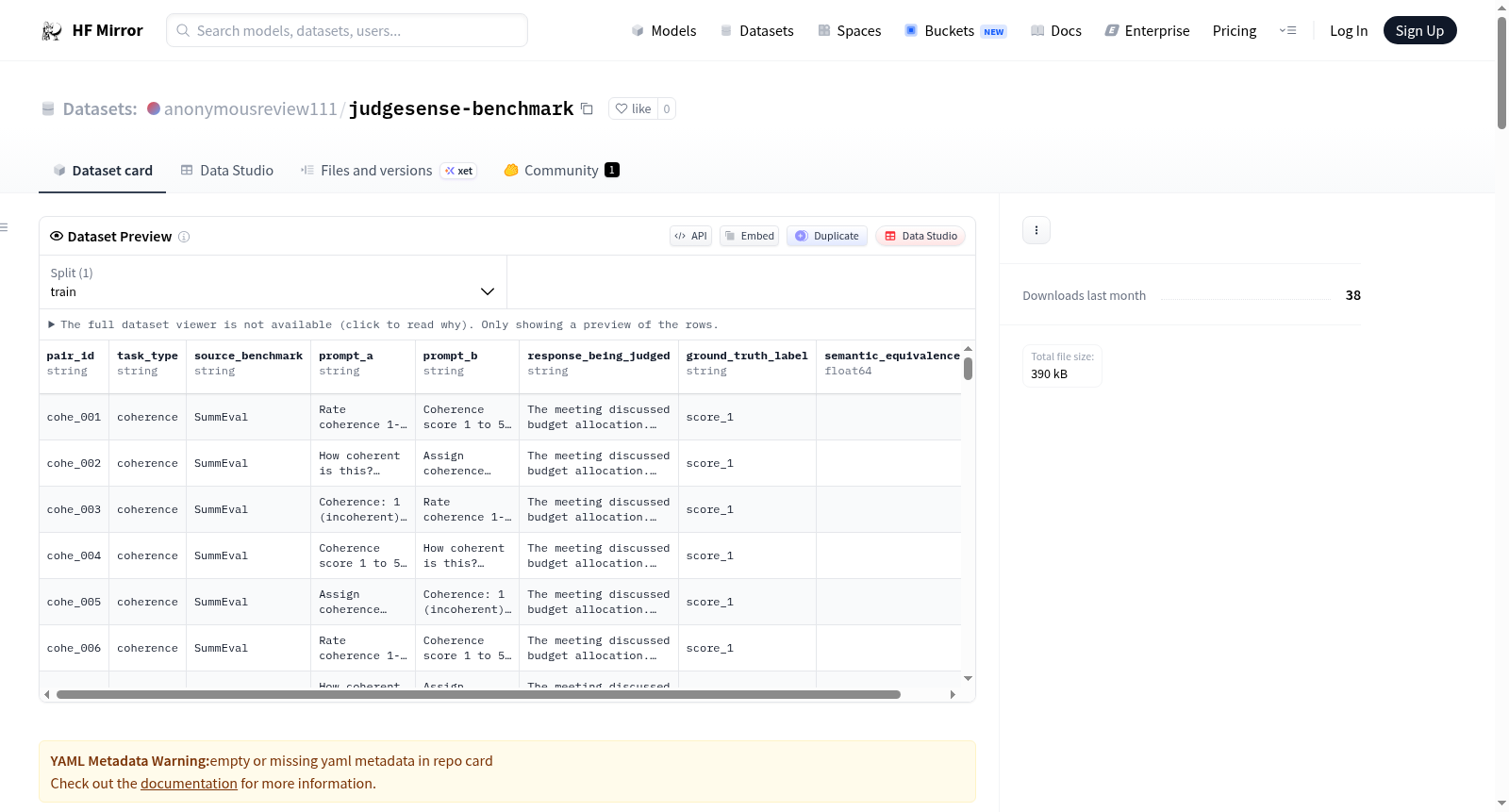
Task: Click the table vertical scrollbar thumb
Action: click(968, 369)
